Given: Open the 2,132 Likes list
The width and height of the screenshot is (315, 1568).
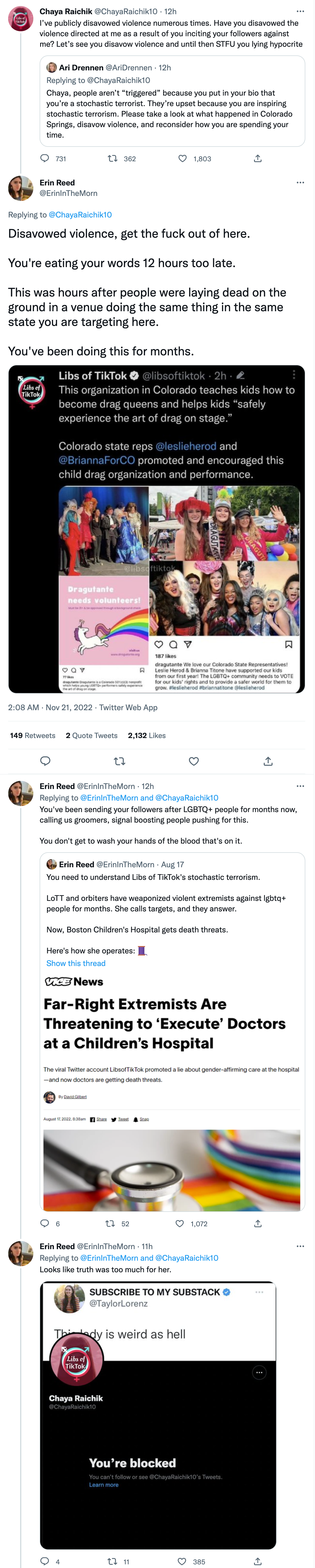Looking at the screenshot, I should (x=146, y=735).
